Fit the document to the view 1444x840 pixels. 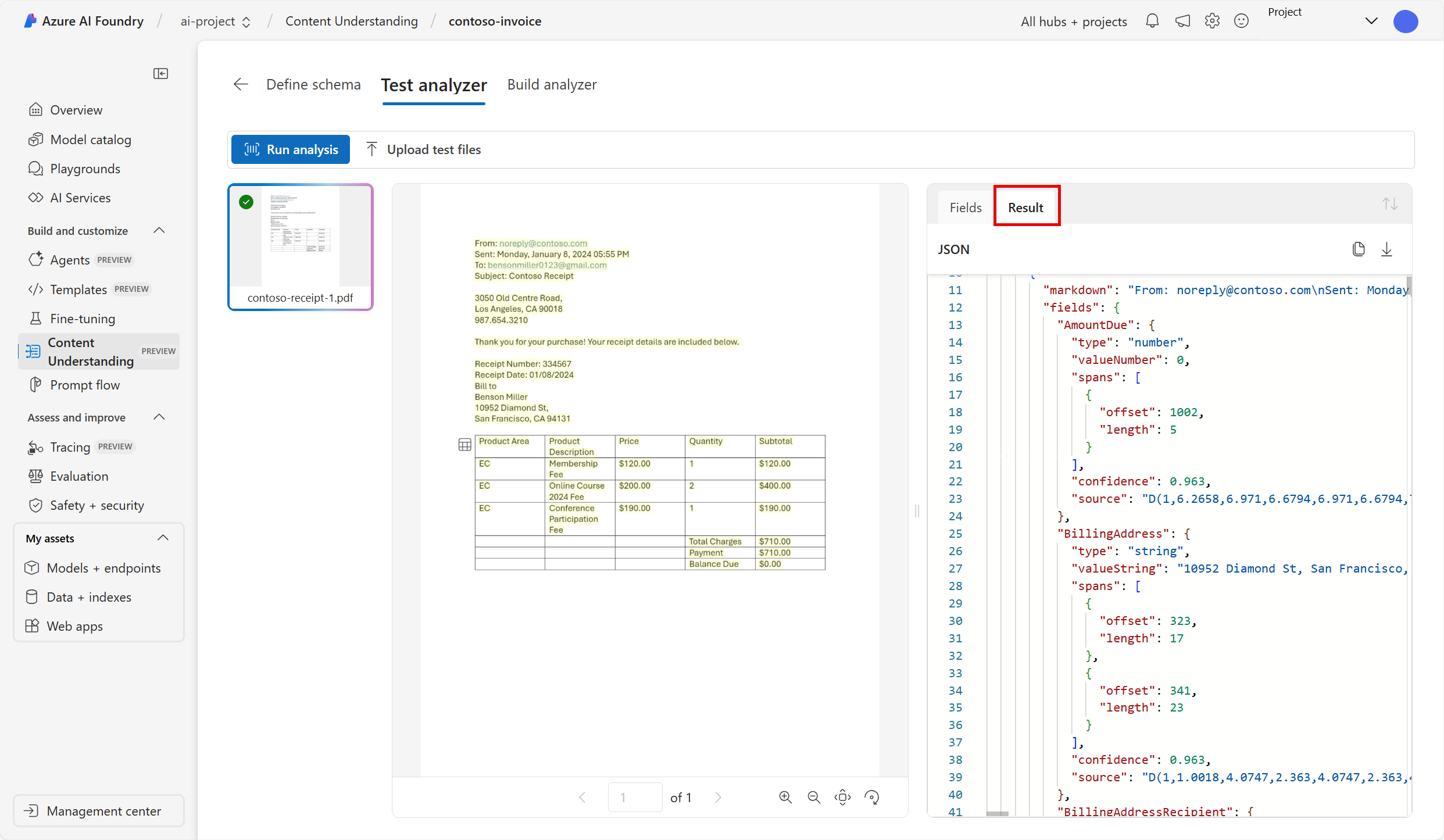(842, 797)
